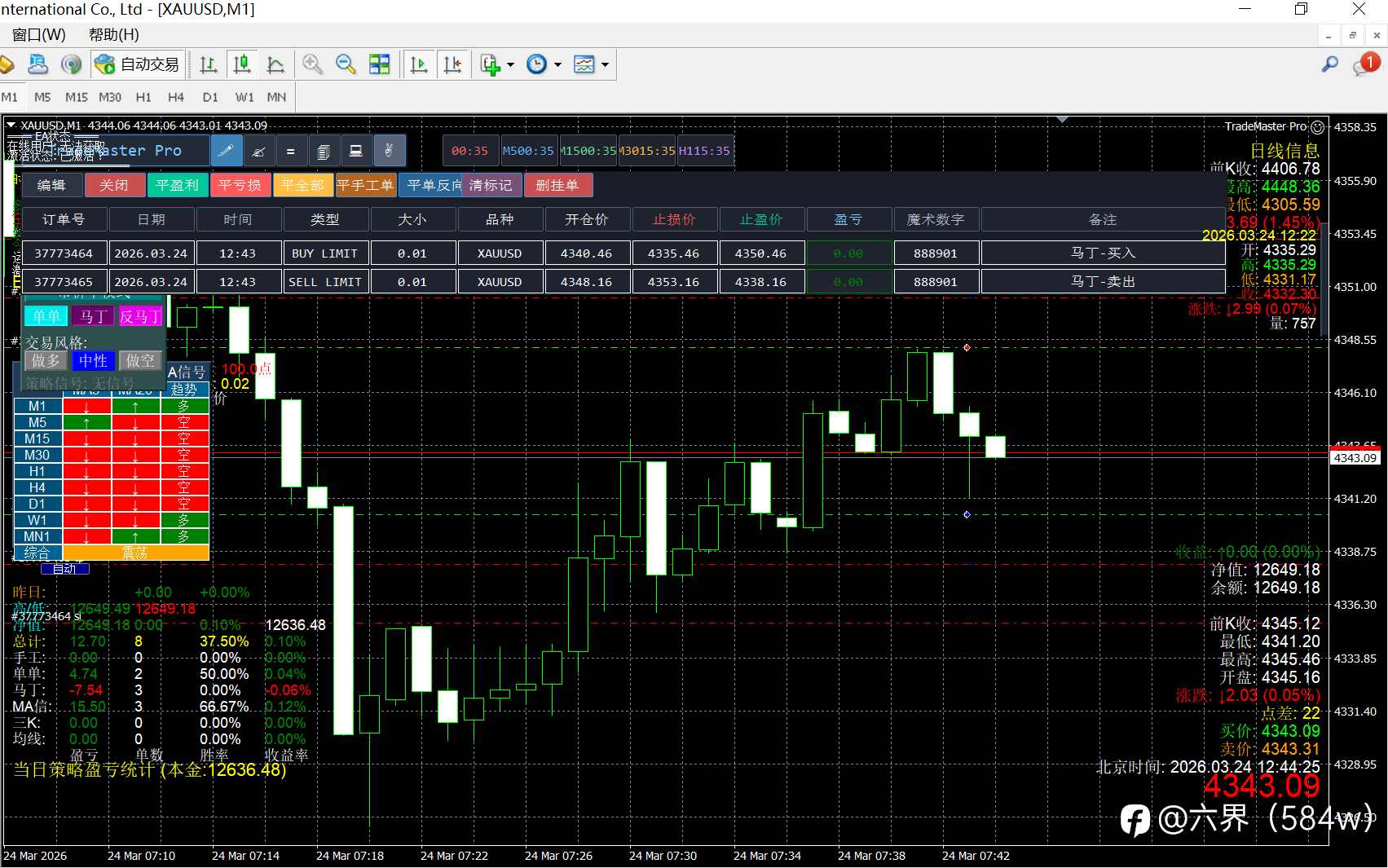Click the red 关闭 button

[115, 185]
